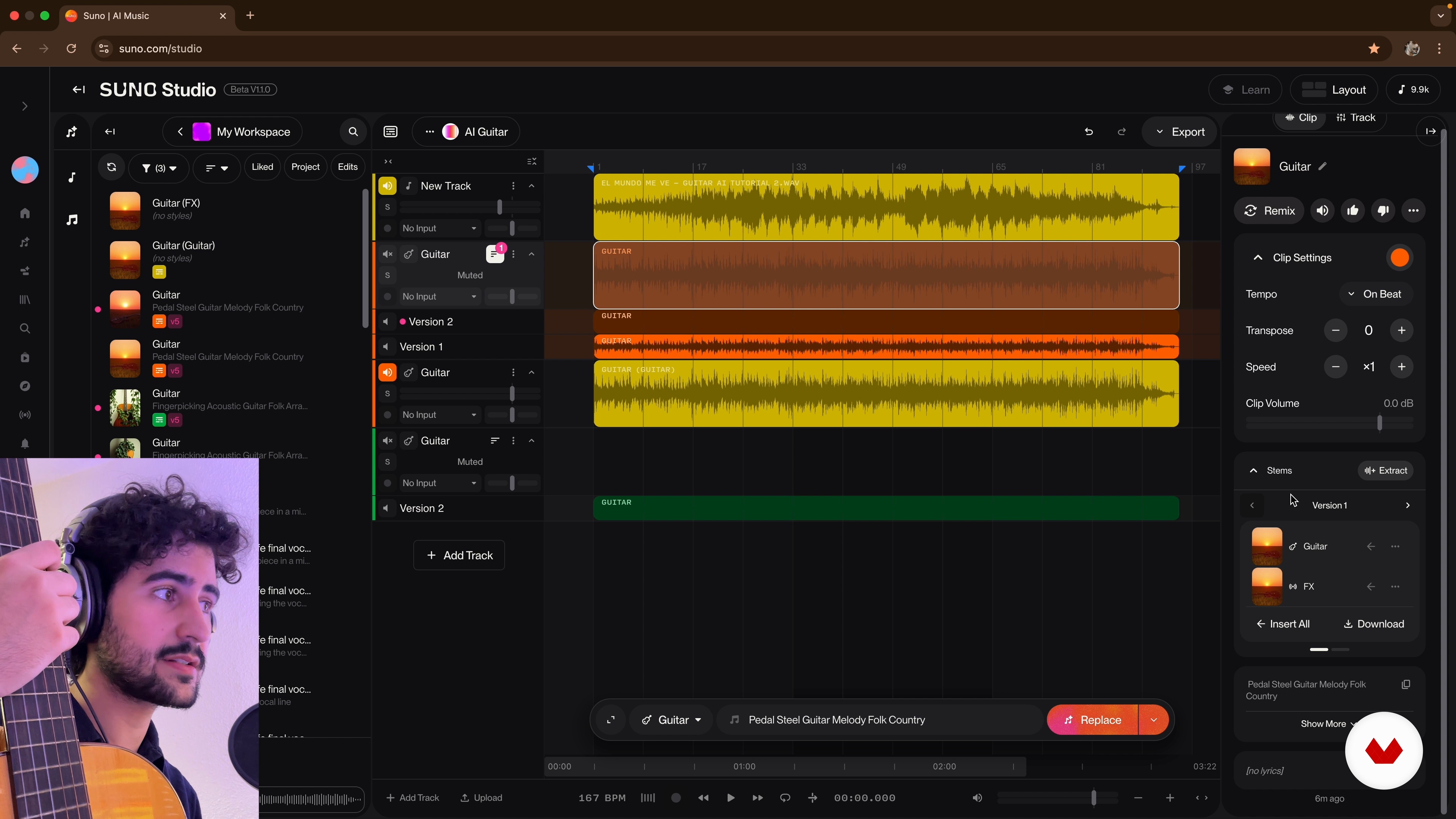Click the Extract stems button
Image resolution: width=1456 pixels, height=819 pixels.
tap(1385, 470)
